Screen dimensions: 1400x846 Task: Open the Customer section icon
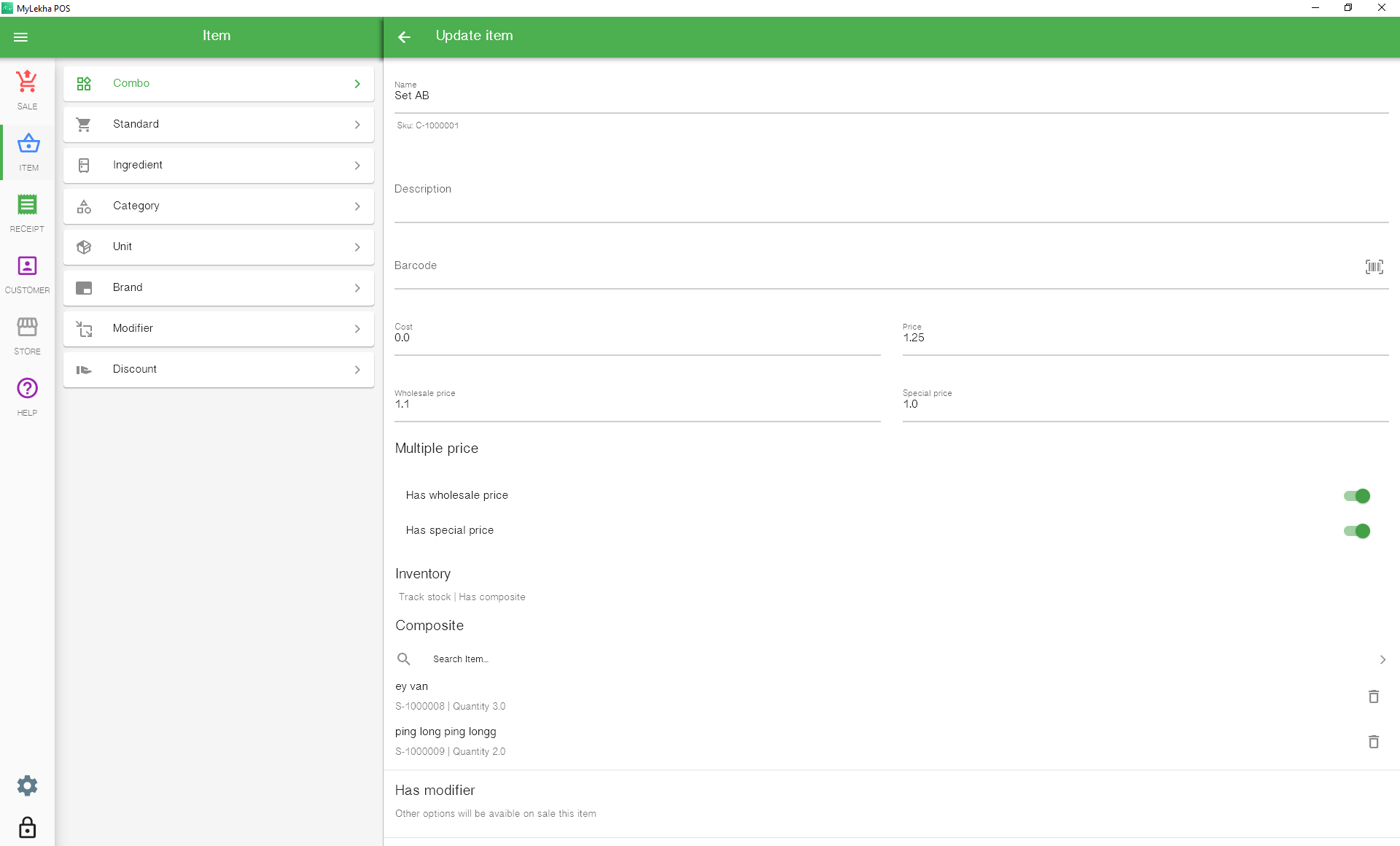click(27, 266)
